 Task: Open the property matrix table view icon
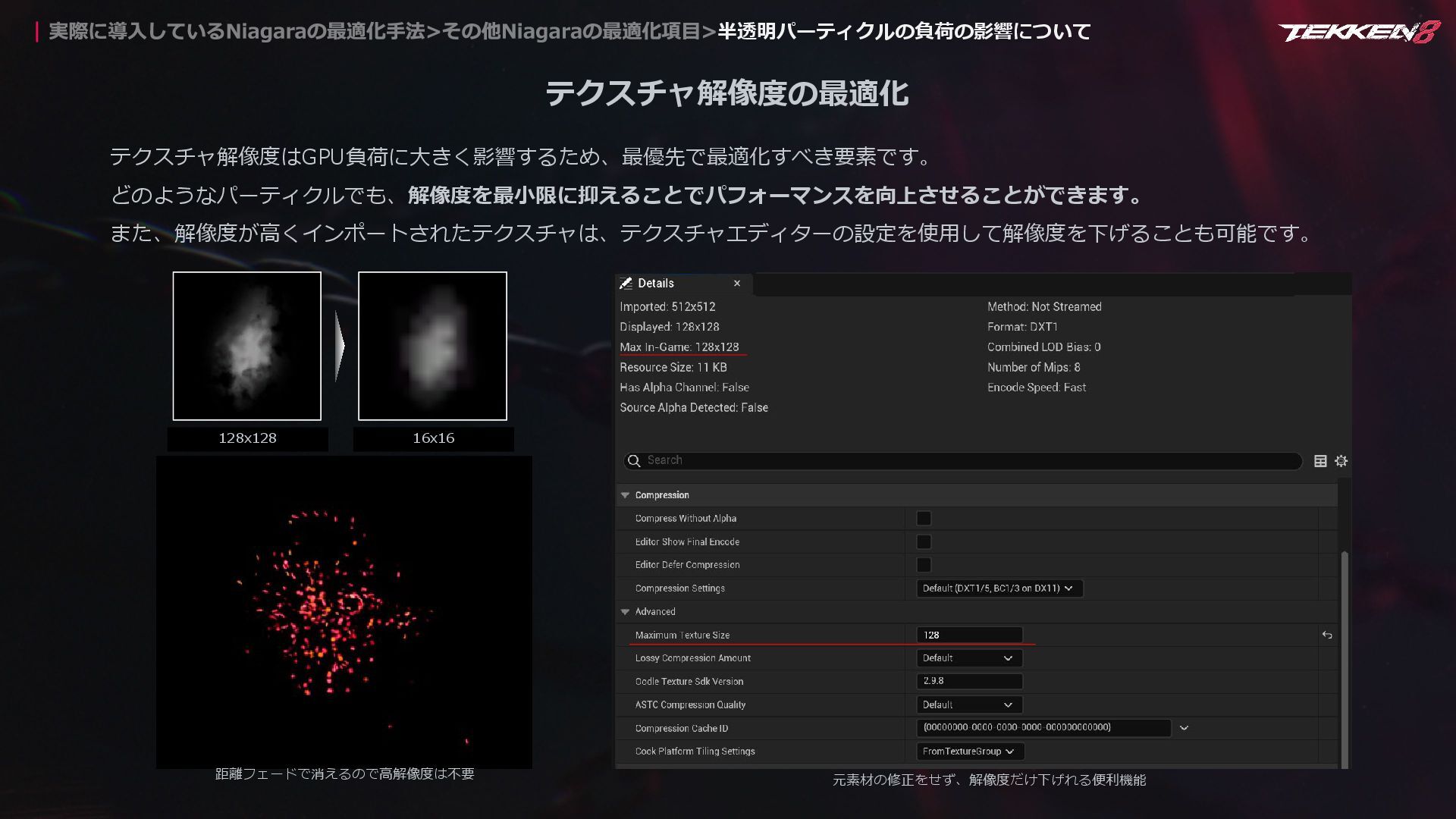(x=1320, y=461)
